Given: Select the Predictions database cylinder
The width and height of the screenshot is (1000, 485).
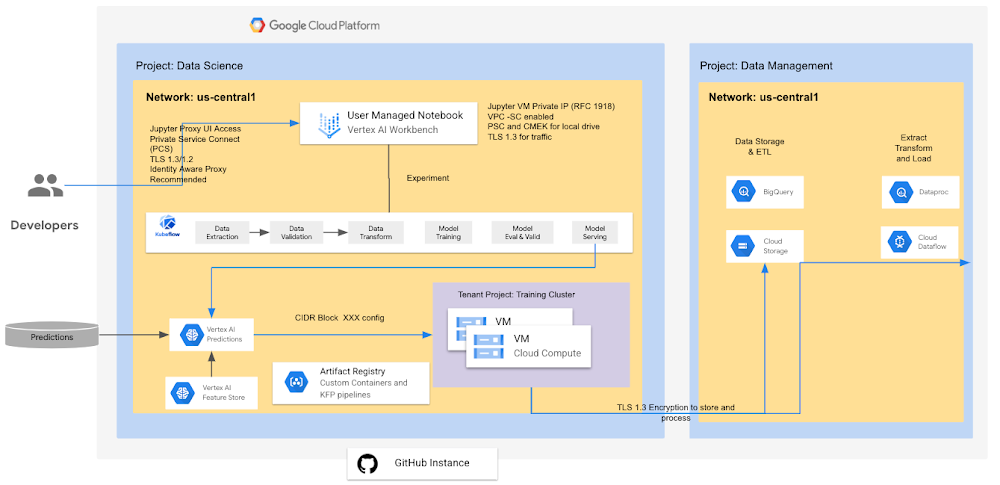Looking at the screenshot, I should pos(52,336).
